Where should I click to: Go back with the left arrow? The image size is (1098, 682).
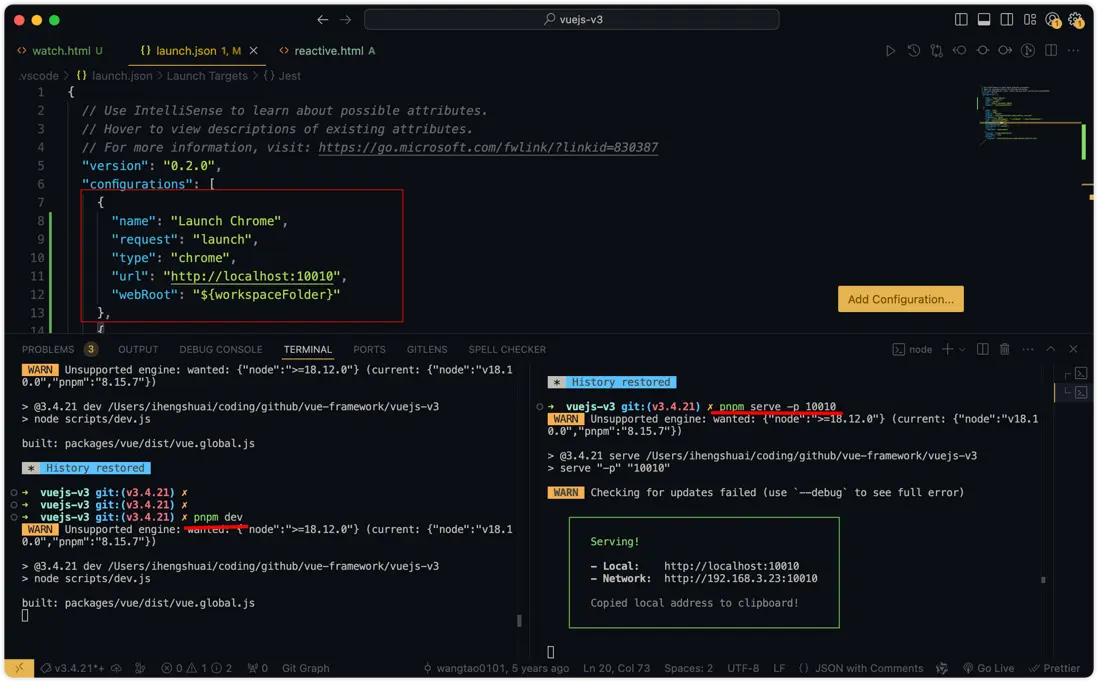tap(322, 20)
